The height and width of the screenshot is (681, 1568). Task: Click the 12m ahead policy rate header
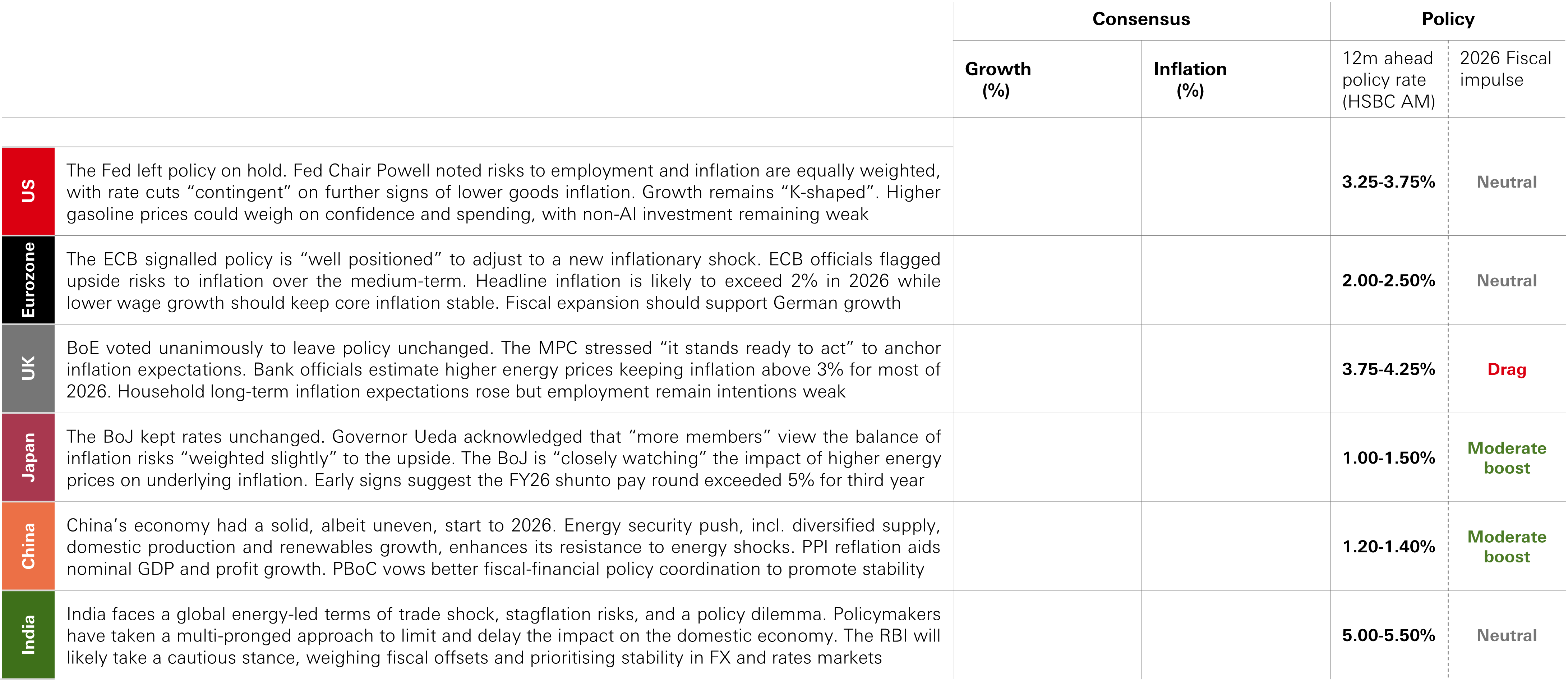point(1388,80)
